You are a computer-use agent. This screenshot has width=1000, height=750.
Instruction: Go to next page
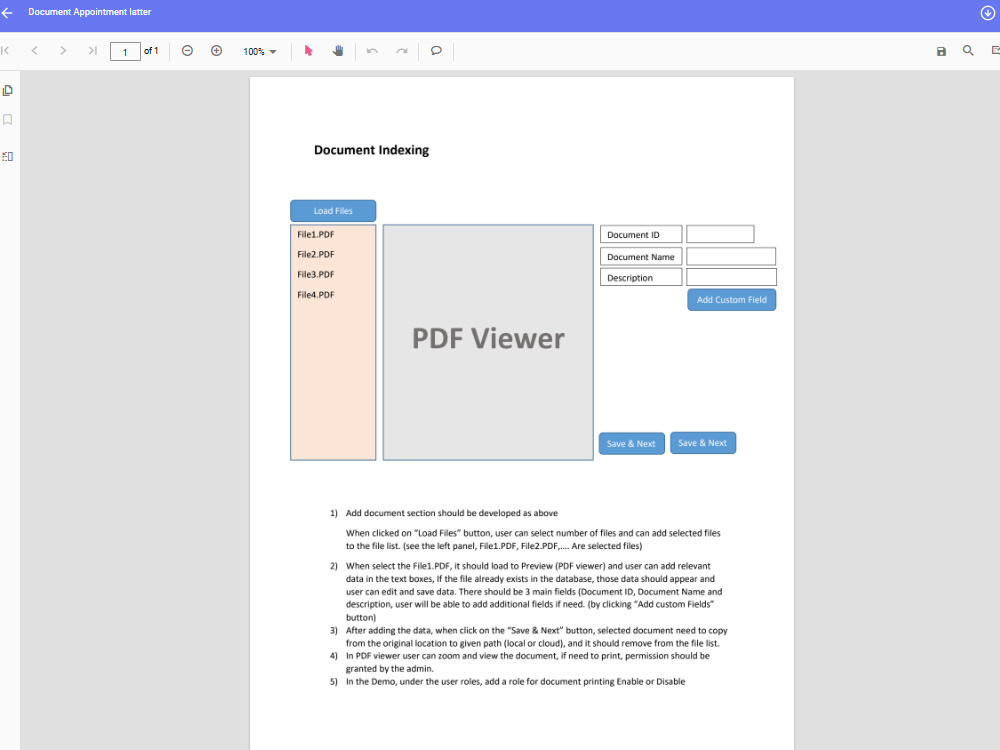(63, 50)
